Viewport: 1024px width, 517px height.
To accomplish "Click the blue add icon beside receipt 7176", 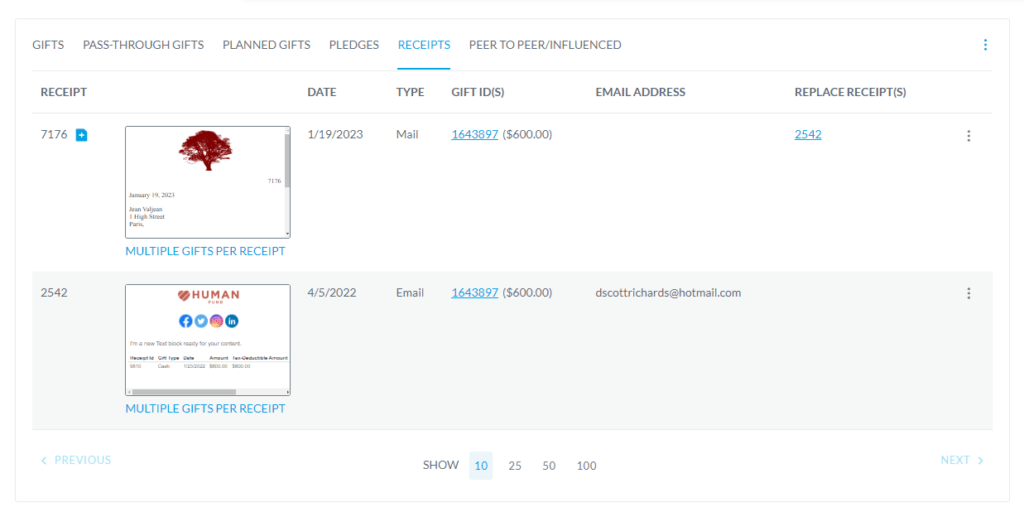I will point(82,135).
